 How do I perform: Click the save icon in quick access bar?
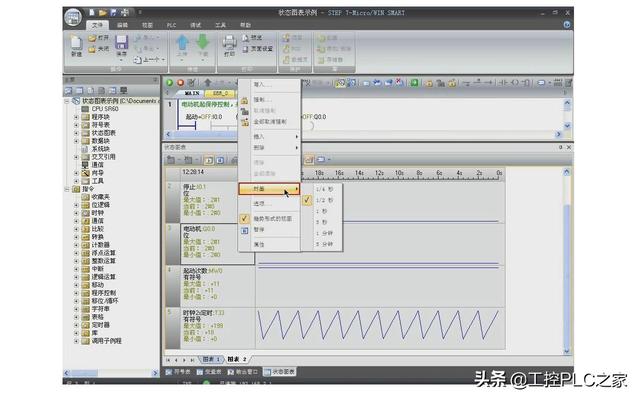click(113, 13)
